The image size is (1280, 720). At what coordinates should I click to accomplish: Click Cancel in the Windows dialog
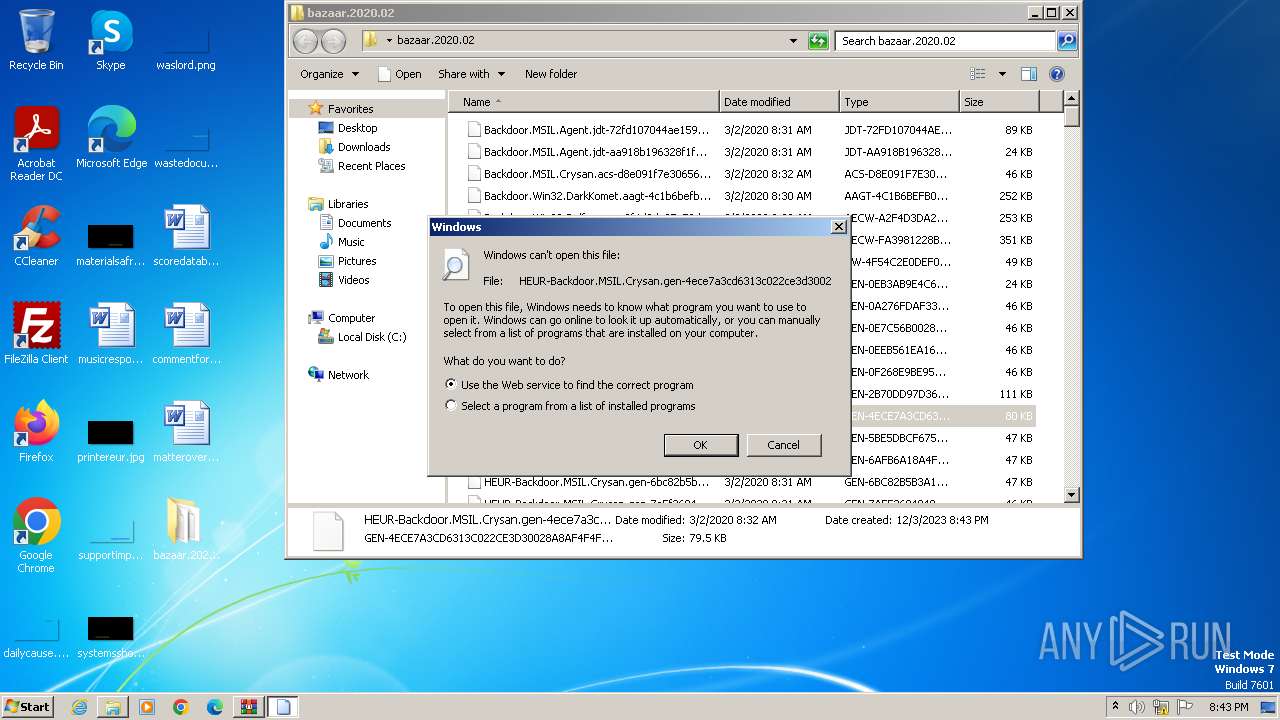click(x=783, y=445)
